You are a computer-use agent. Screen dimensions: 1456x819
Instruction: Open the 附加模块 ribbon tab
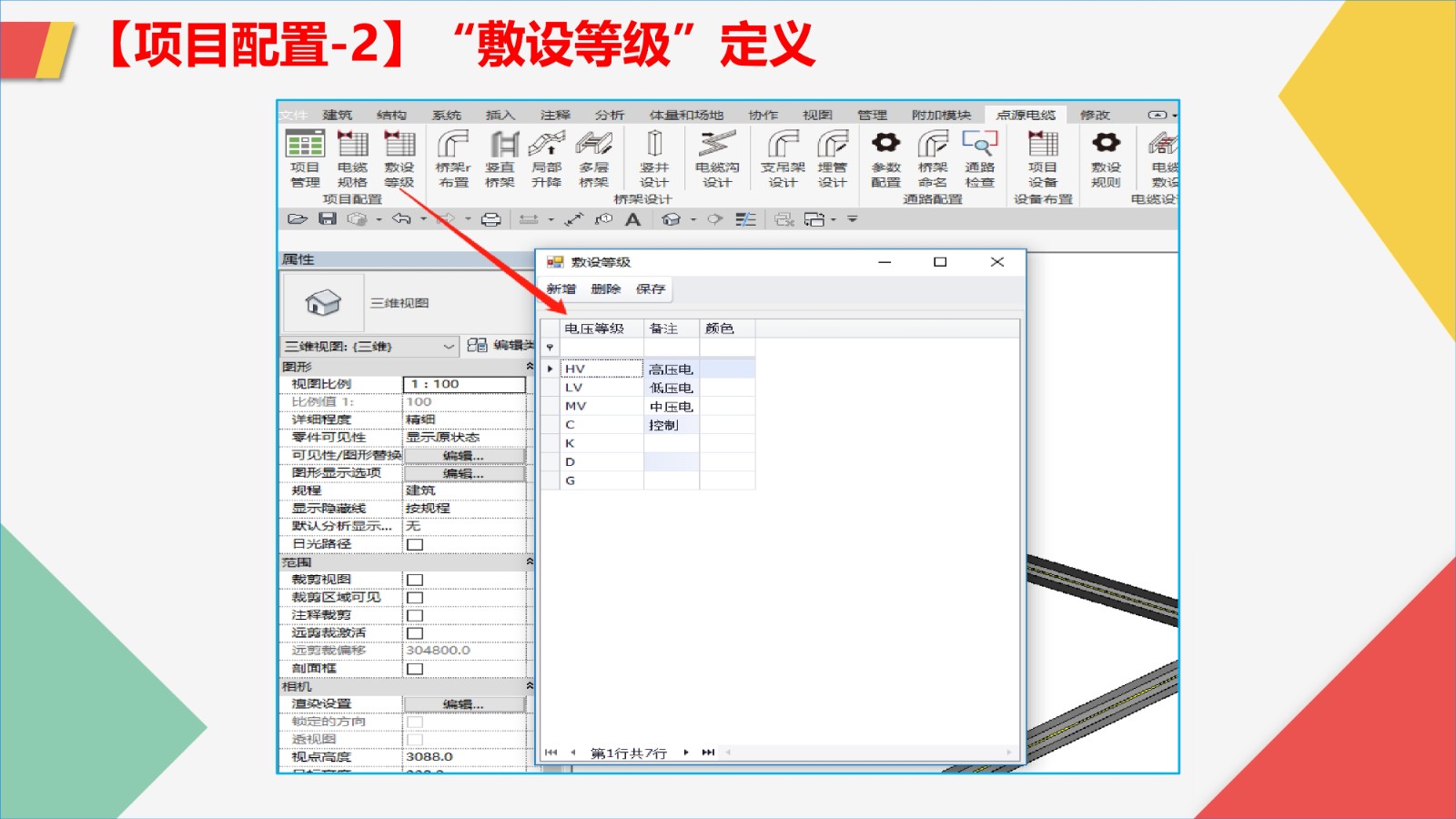pos(941,115)
